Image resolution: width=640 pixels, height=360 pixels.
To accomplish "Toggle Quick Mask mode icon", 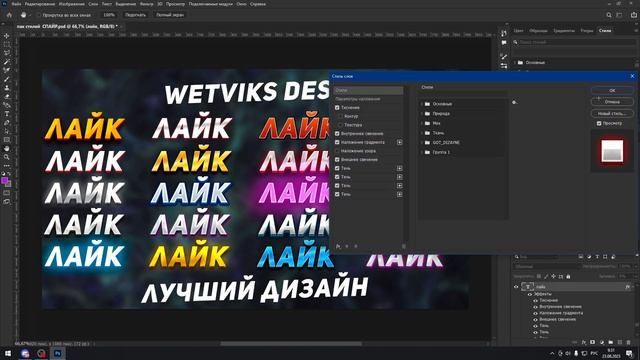I will point(7,193).
